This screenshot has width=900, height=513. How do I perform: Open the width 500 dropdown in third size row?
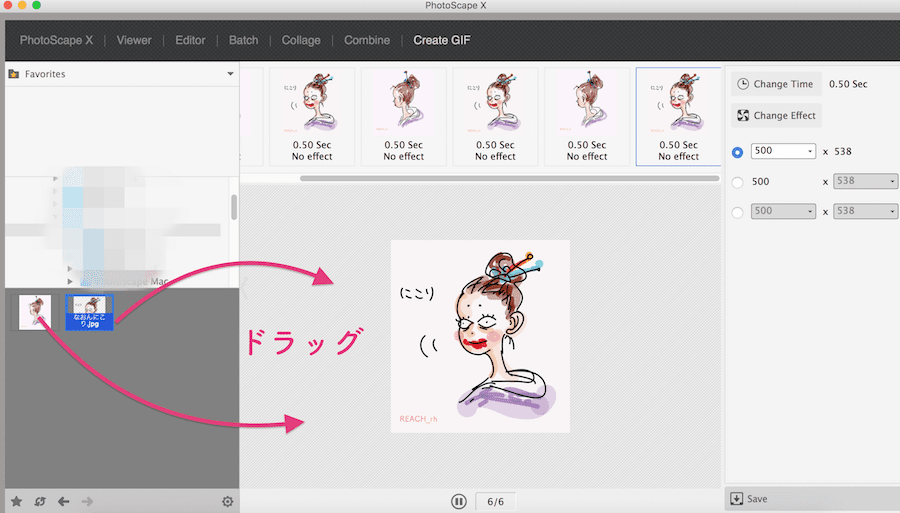pos(783,211)
